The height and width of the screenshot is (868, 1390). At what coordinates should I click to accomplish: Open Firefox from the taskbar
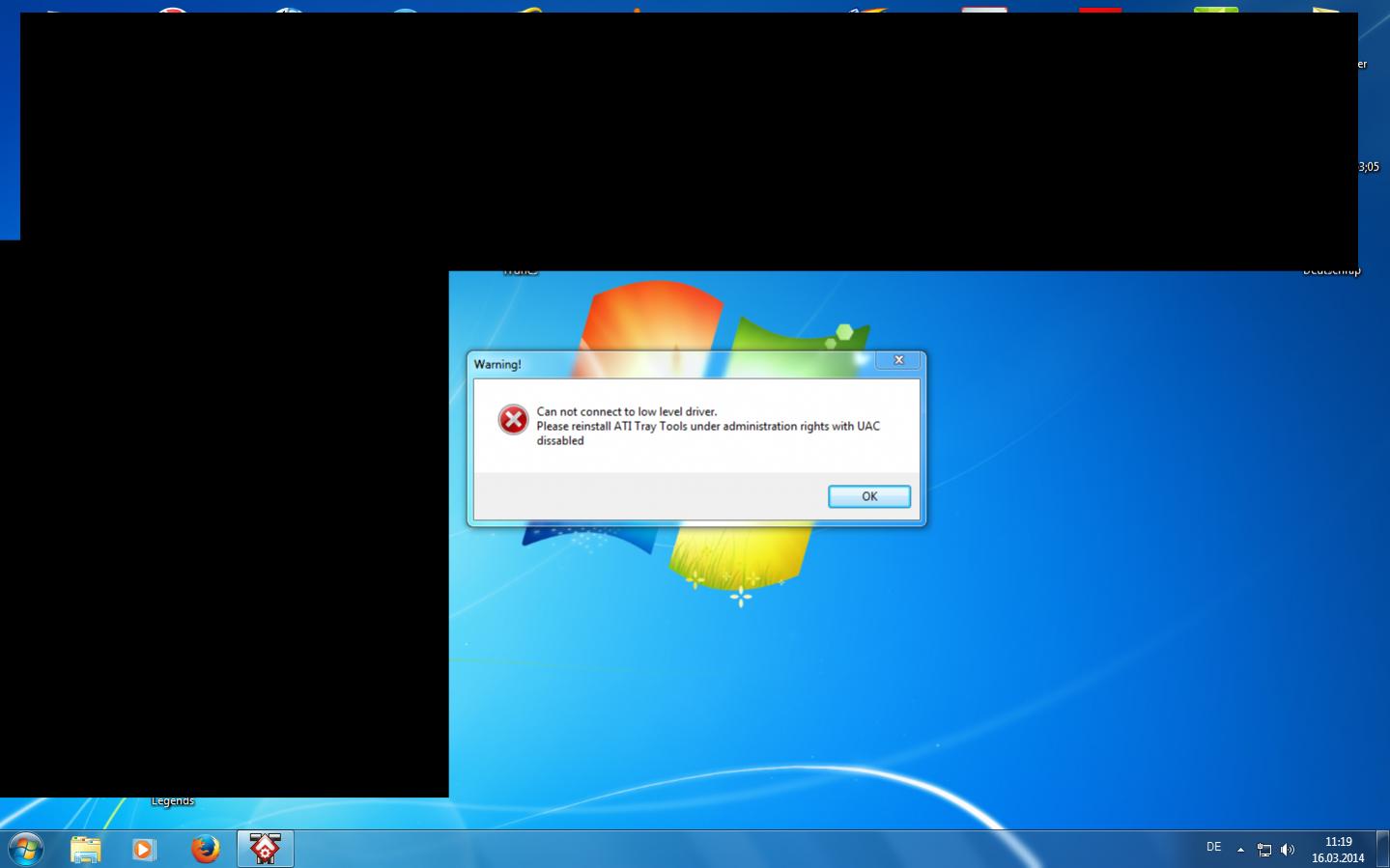pos(205,849)
